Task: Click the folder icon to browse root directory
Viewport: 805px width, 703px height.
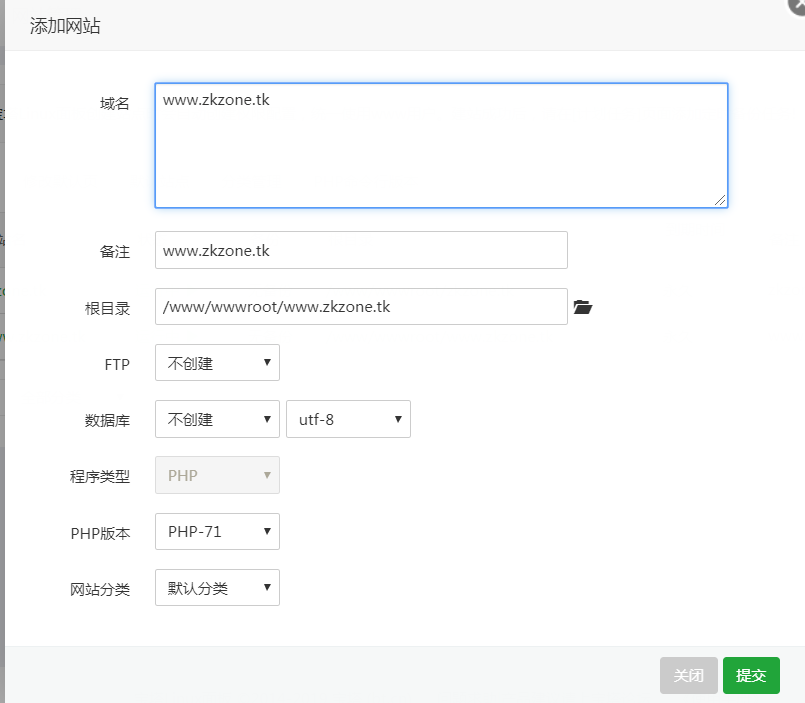Action: (x=583, y=307)
